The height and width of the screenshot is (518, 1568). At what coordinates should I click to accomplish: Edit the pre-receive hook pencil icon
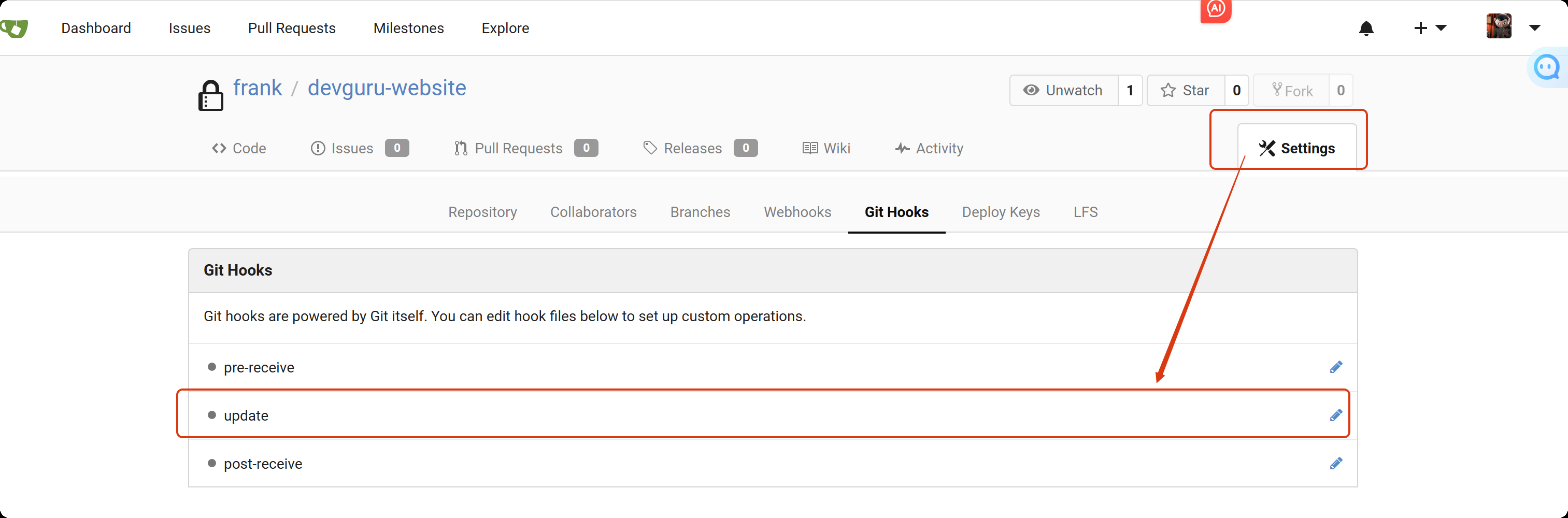point(1335,367)
